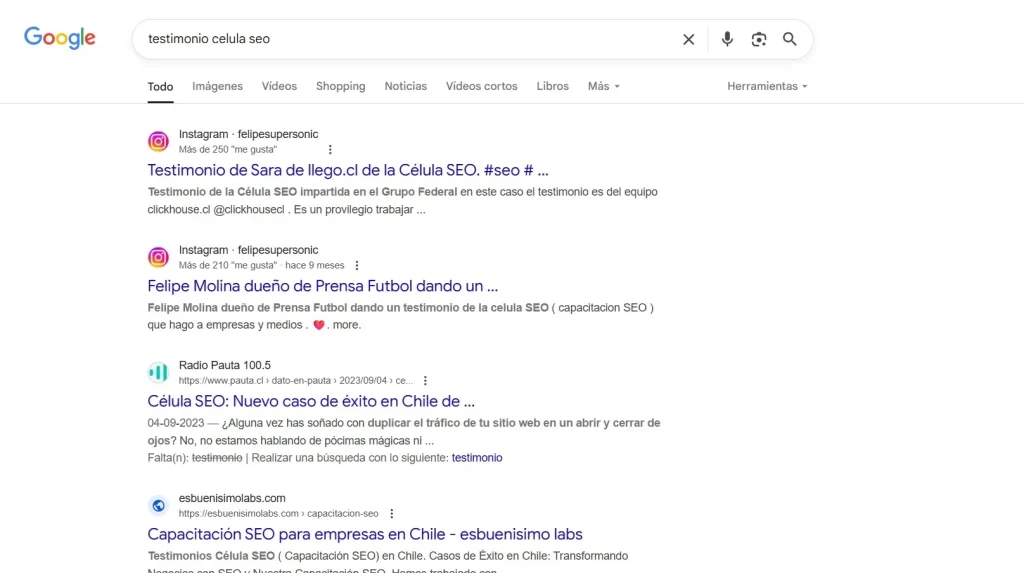
Task: Open 'Felipe Molina dueño de Prensa Futbol' result
Action: tap(323, 286)
